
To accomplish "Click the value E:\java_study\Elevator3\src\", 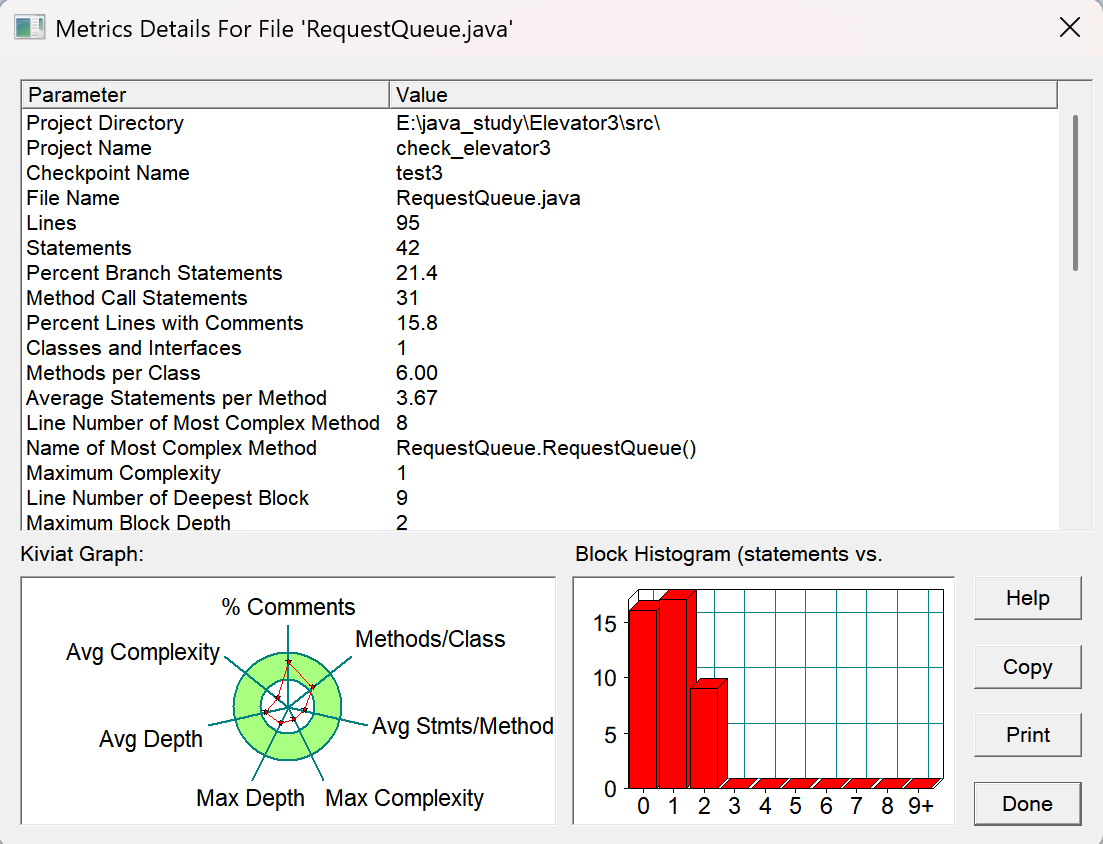I will (528, 123).
